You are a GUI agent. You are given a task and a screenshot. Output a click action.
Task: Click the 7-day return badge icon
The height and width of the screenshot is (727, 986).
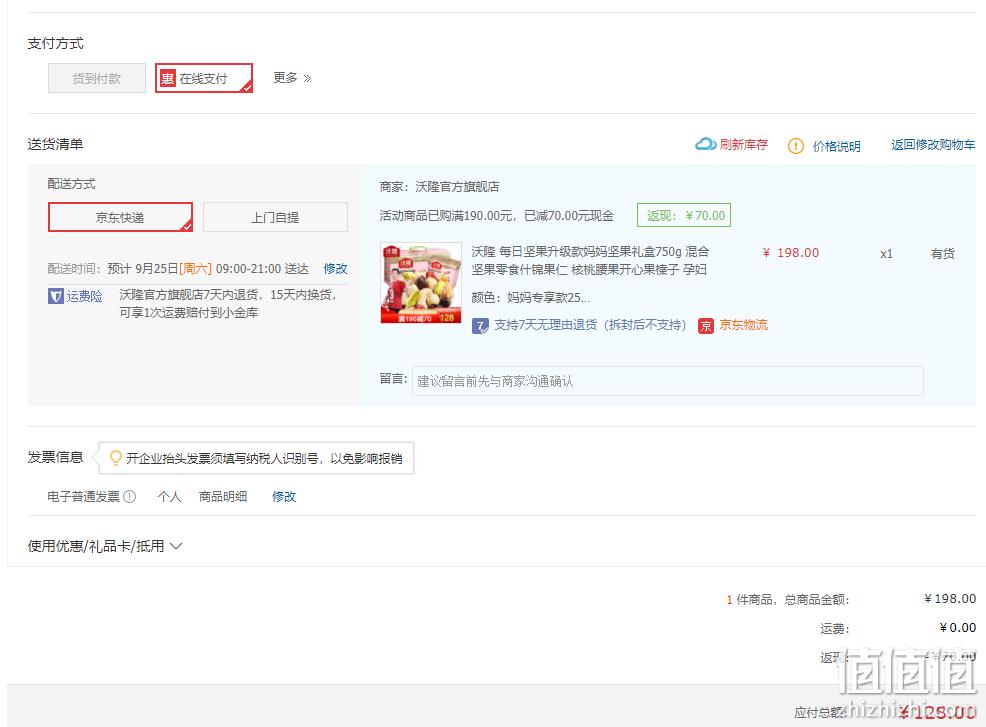(x=480, y=326)
